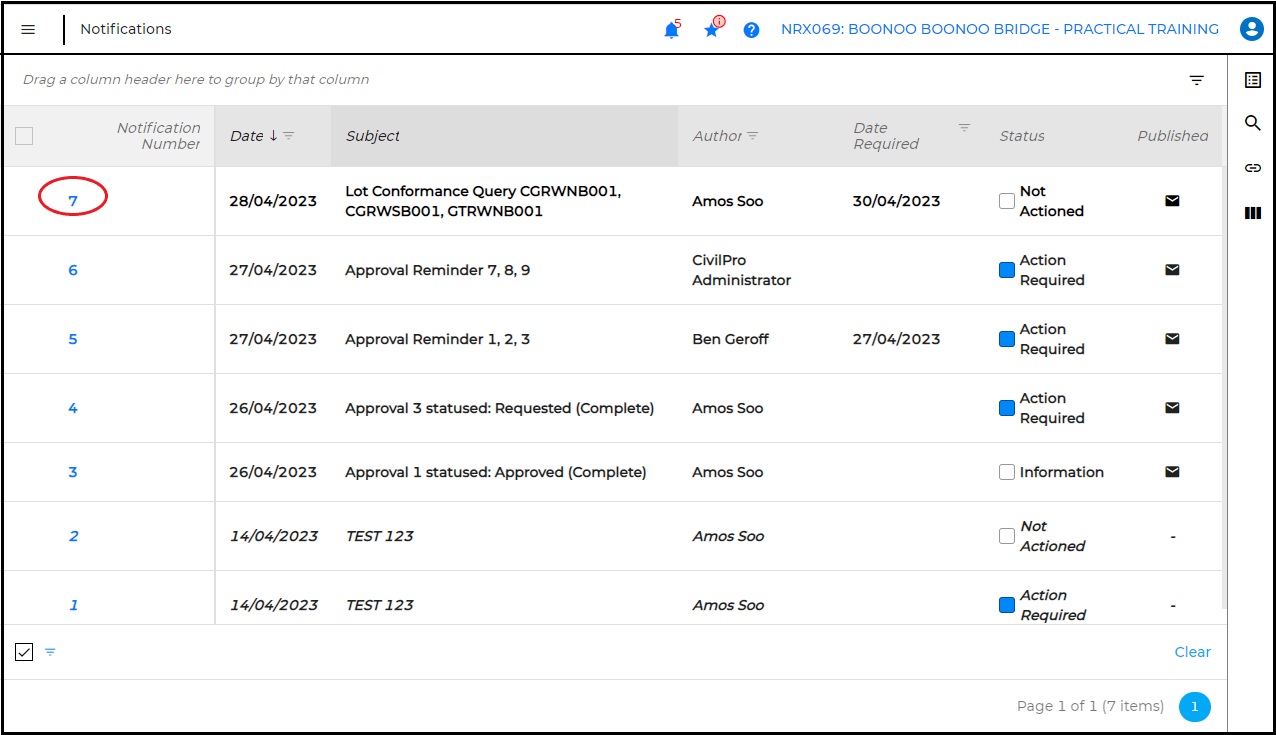Open the Author column filter icon
This screenshot has height=735, width=1276.
753,136
